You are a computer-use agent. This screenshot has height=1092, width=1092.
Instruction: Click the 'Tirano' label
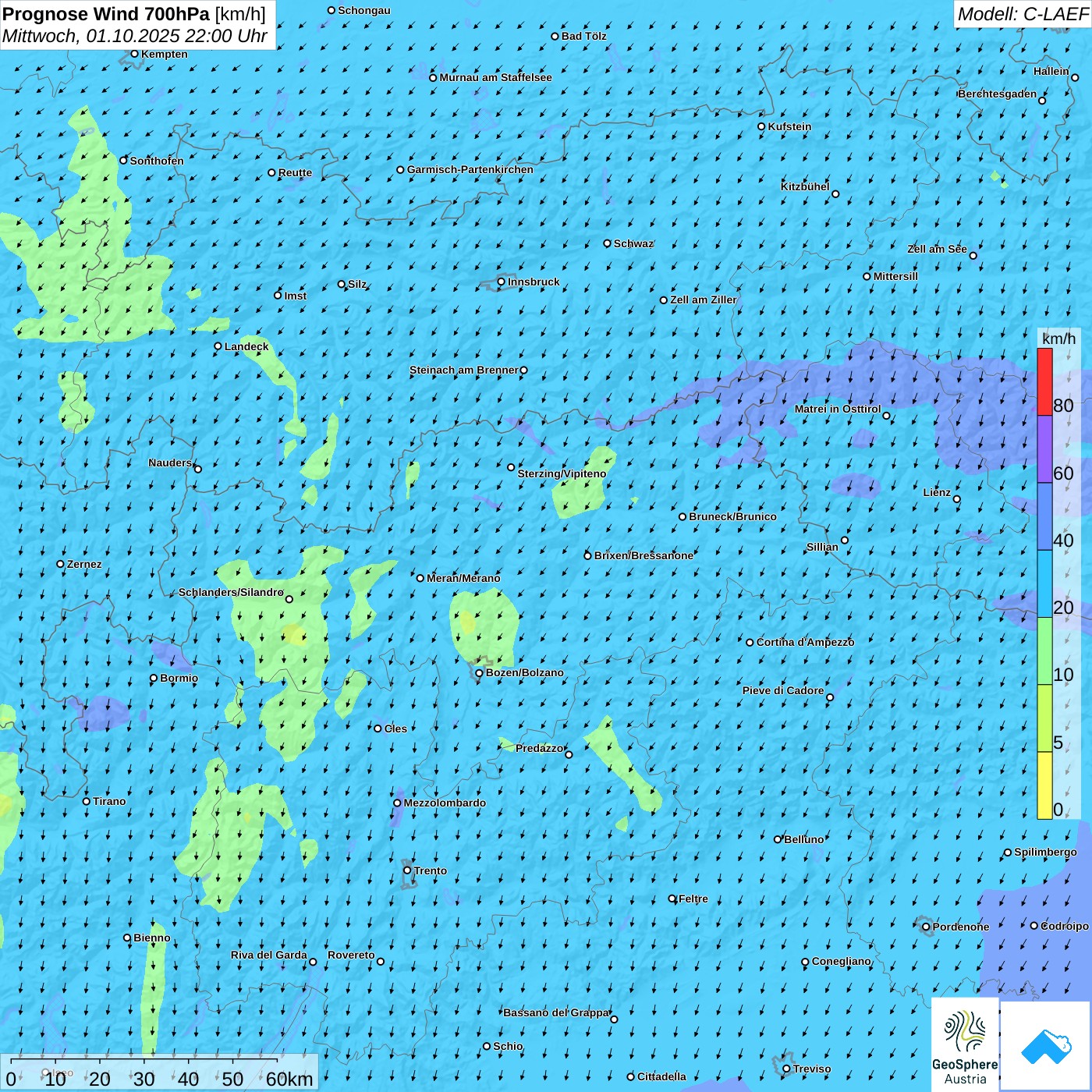click(x=109, y=801)
